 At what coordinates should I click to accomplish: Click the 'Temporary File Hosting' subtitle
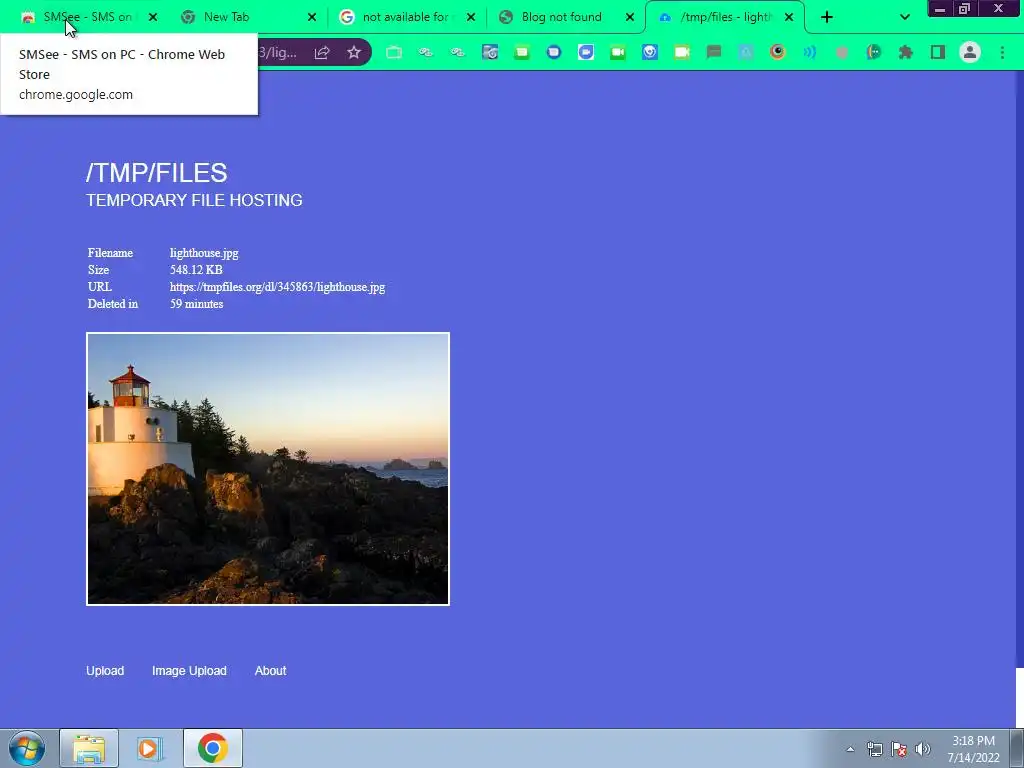194,200
